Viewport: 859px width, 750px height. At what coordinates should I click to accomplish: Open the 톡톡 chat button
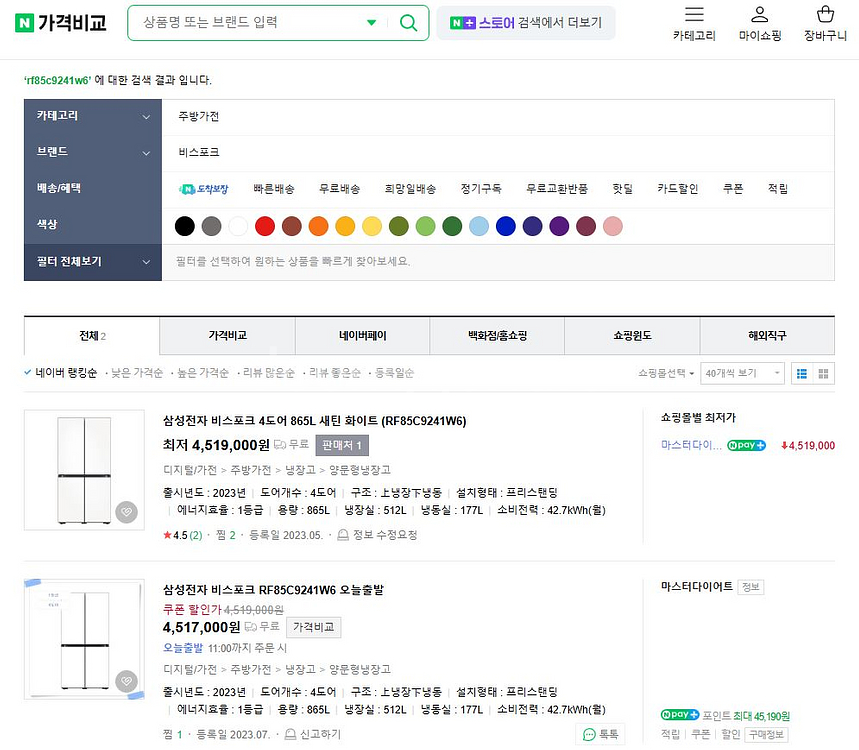pyautogui.click(x=600, y=735)
